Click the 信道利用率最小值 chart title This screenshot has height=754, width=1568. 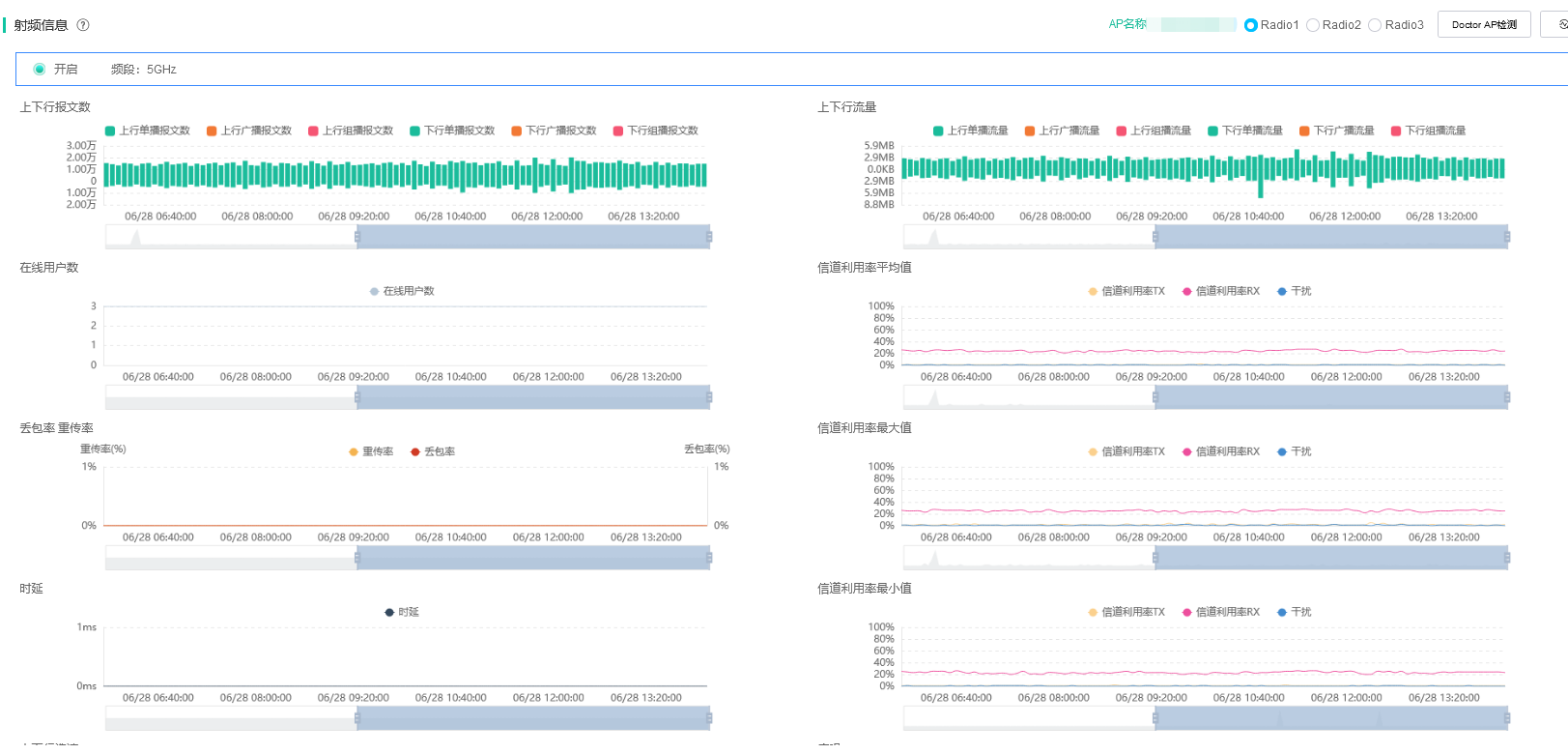(x=865, y=589)
